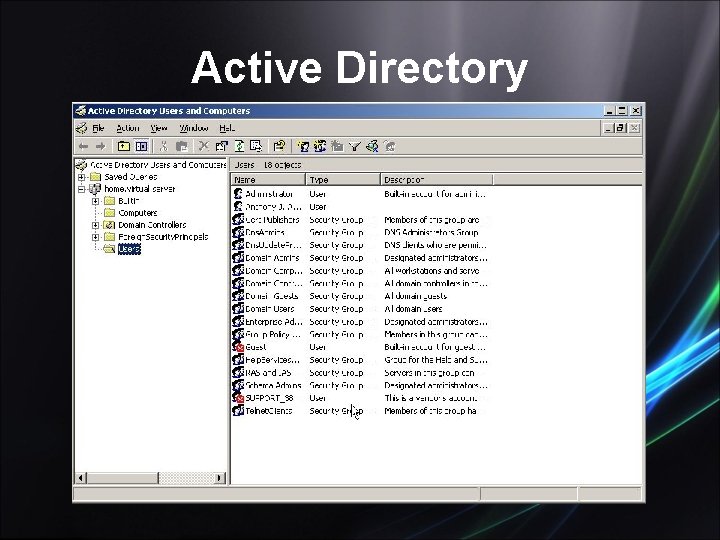Screen dimensions: 720x540
Task: Select the Schema Admins row
Action: point(360,385)
